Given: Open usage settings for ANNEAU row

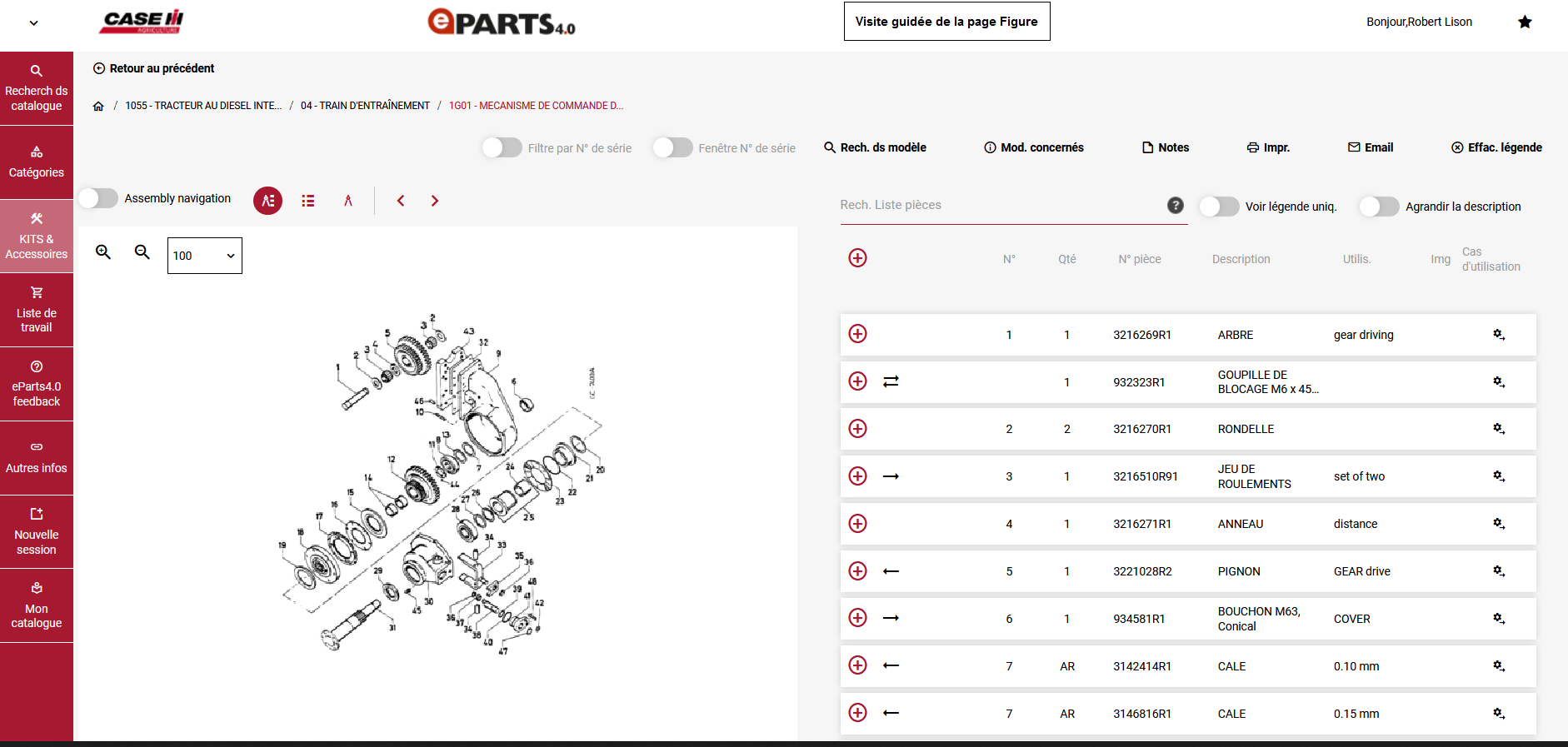Looking at the screenshot, I should tap(1499, 524).
